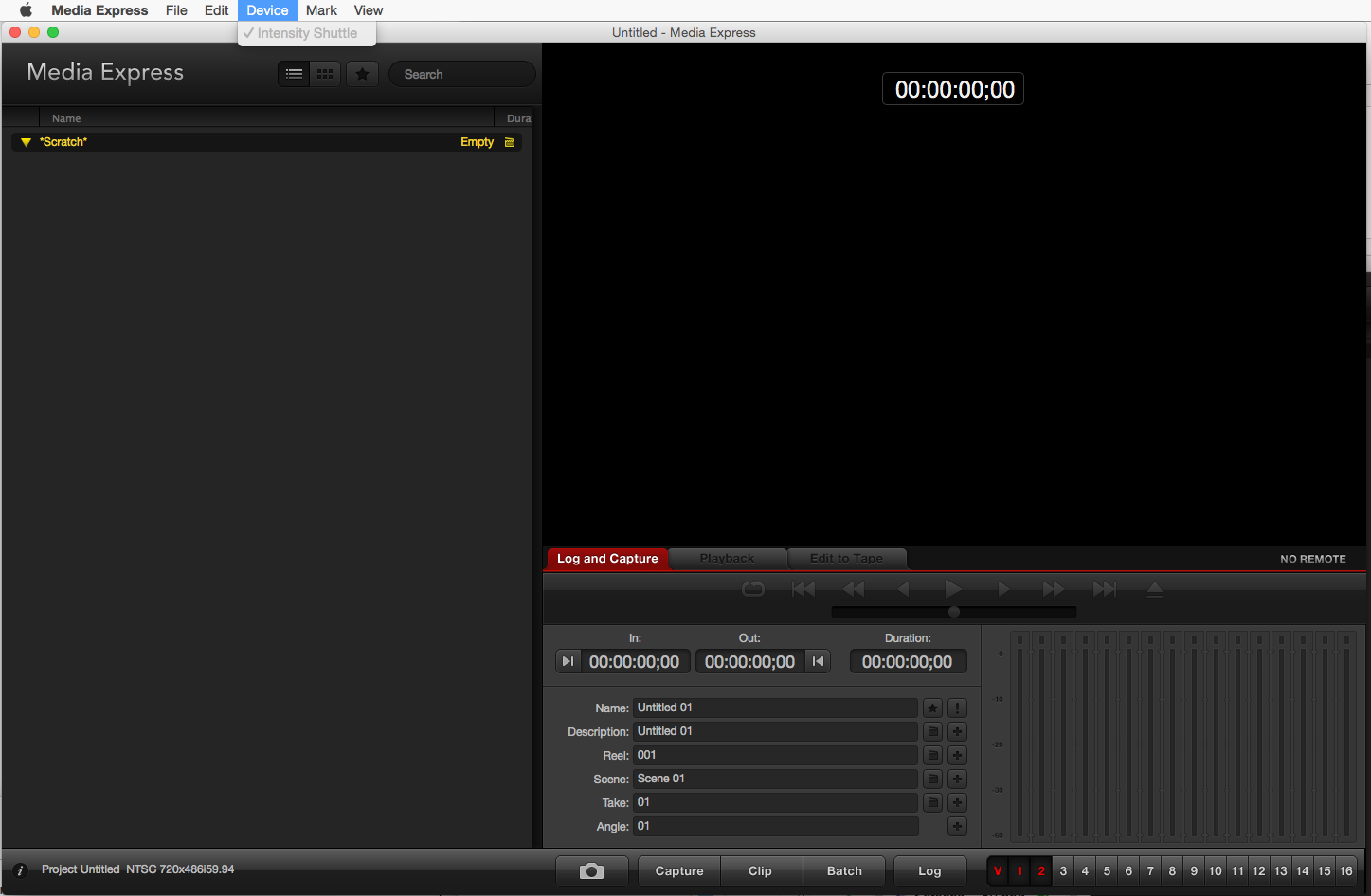This screenshot has height=896, width=1371.
Task: Open the Media Express application menu
Action: pyautogui.click(x=99, y=10)
